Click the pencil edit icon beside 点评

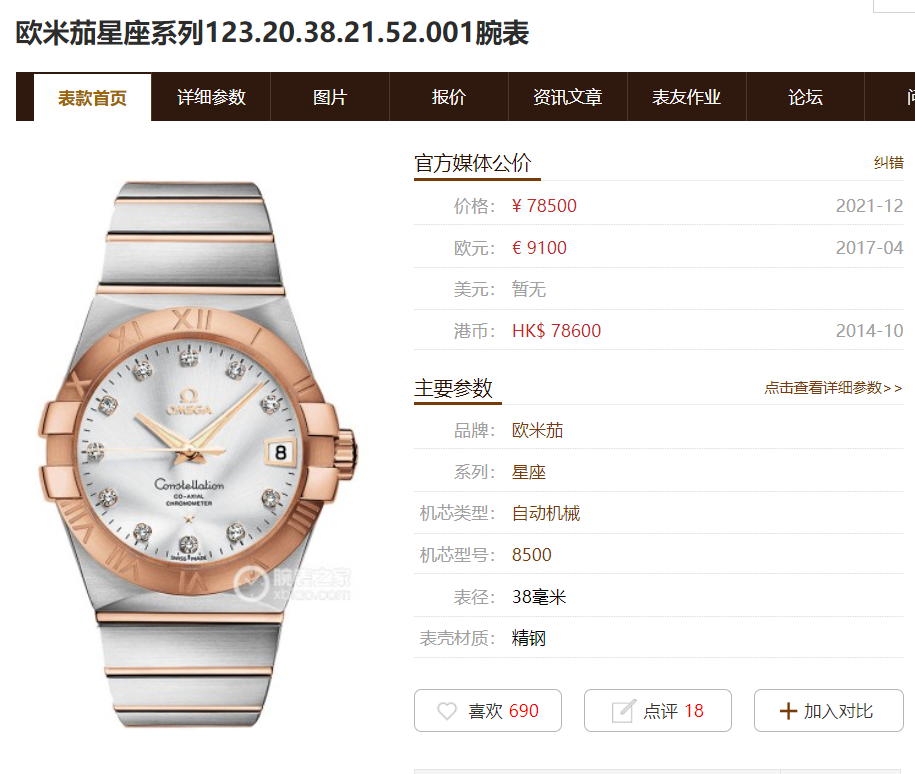[623, 711]
